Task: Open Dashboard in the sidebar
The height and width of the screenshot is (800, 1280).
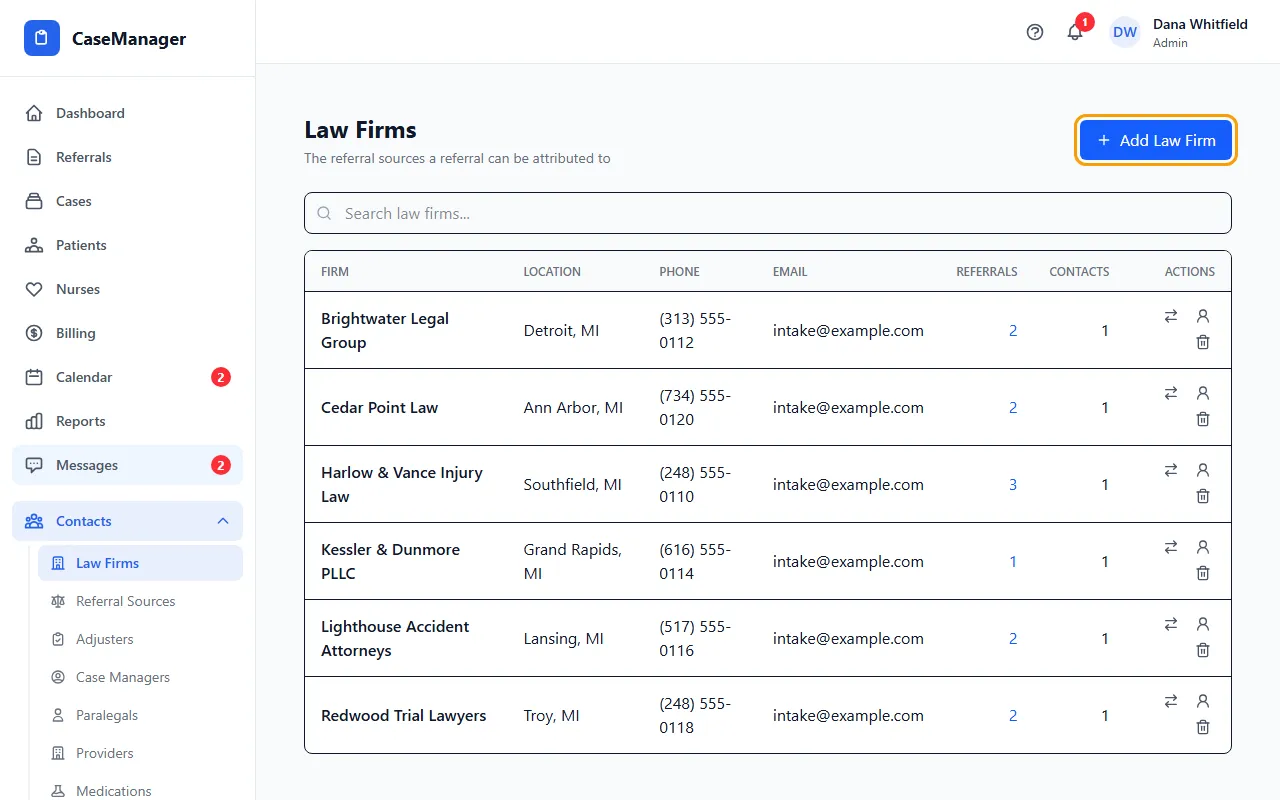Action: click(x=127, y=113)
